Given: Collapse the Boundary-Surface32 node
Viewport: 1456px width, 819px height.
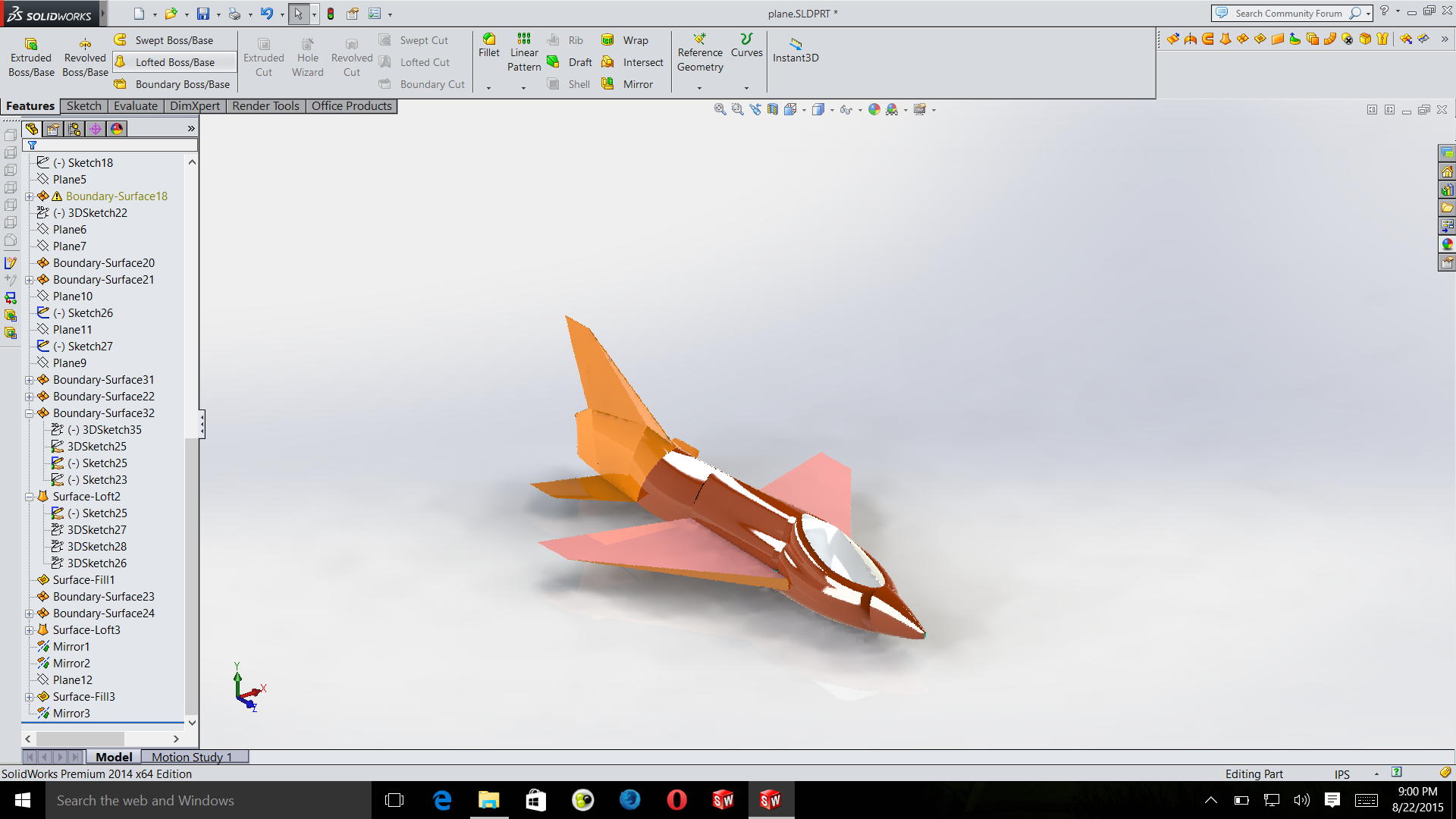Looking at the screenshot, I should 30,413.
